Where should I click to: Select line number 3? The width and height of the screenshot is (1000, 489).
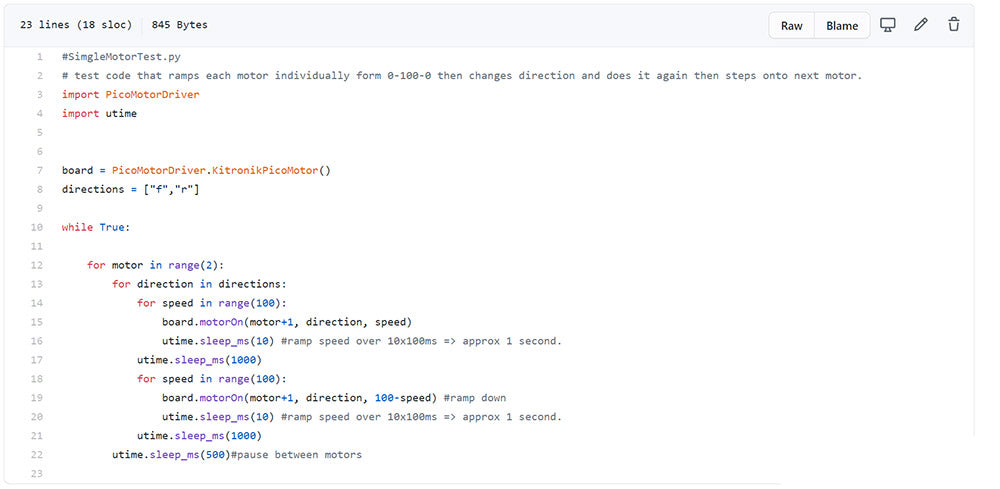[x=39, y=95]
